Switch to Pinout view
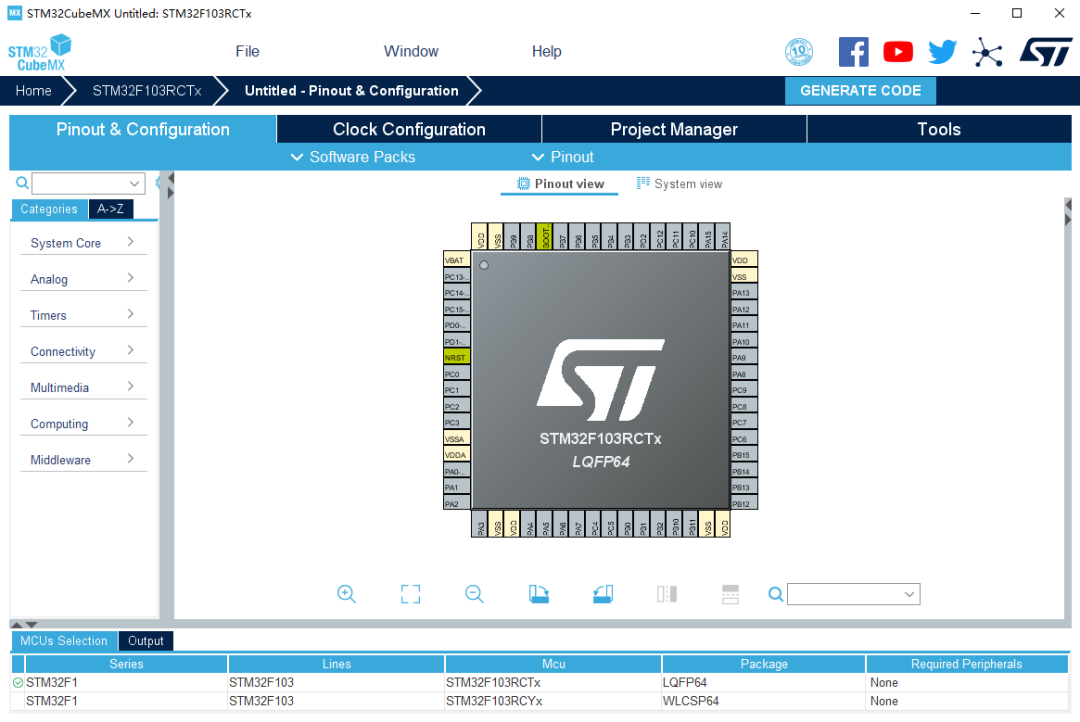 point(560,184)
